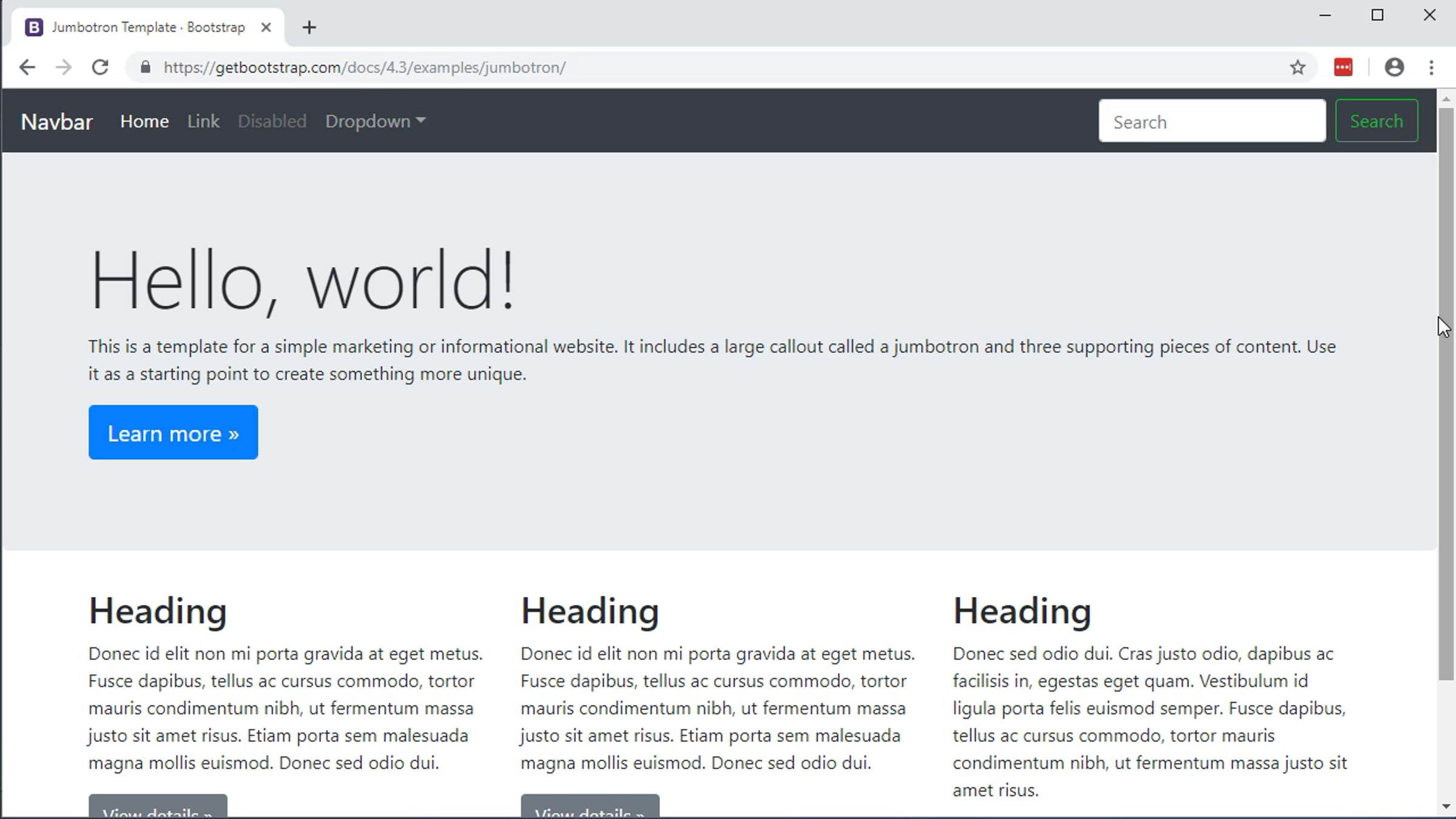Close the Jumbotron Template tab

pyautogui.click(x=266, y=27)
